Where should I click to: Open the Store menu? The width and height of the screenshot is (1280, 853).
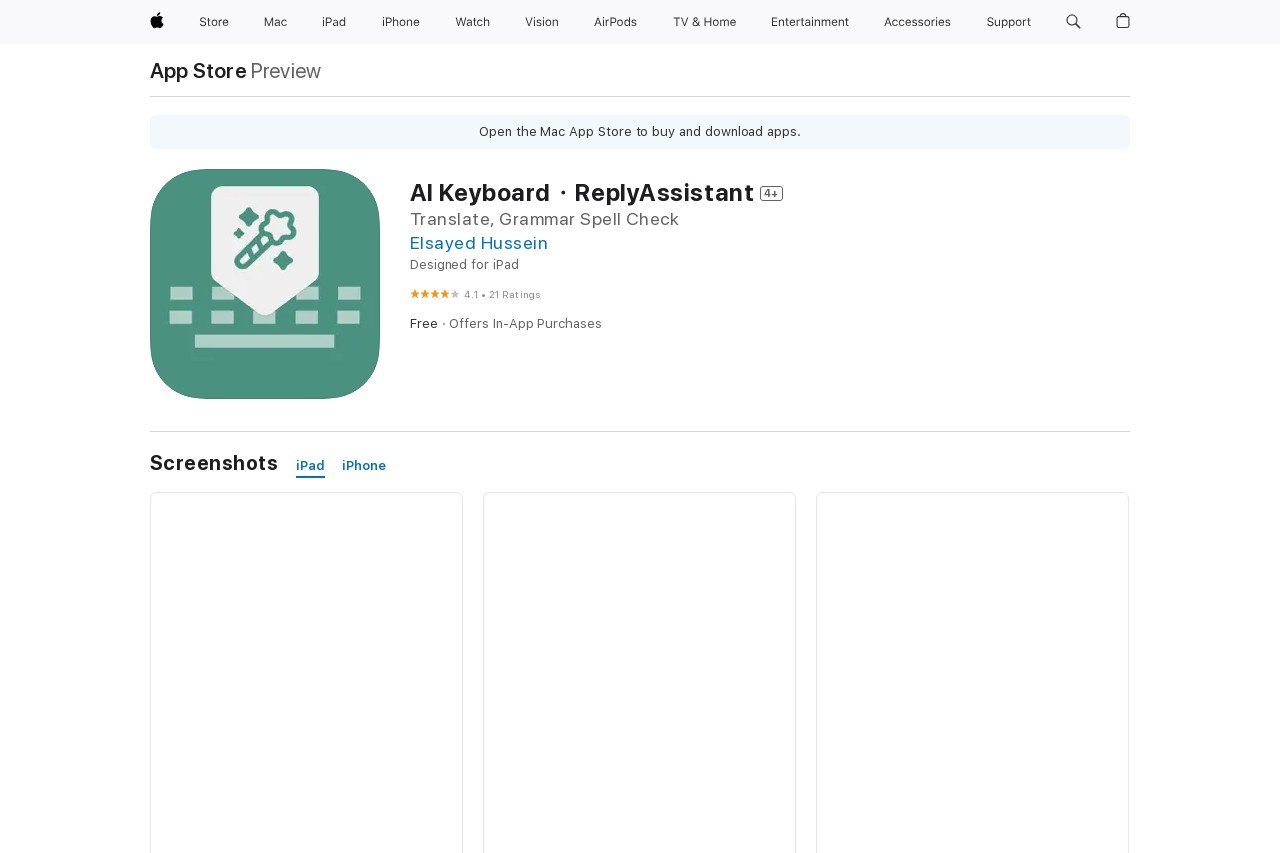pyautogui.click(x=214, y=22)
